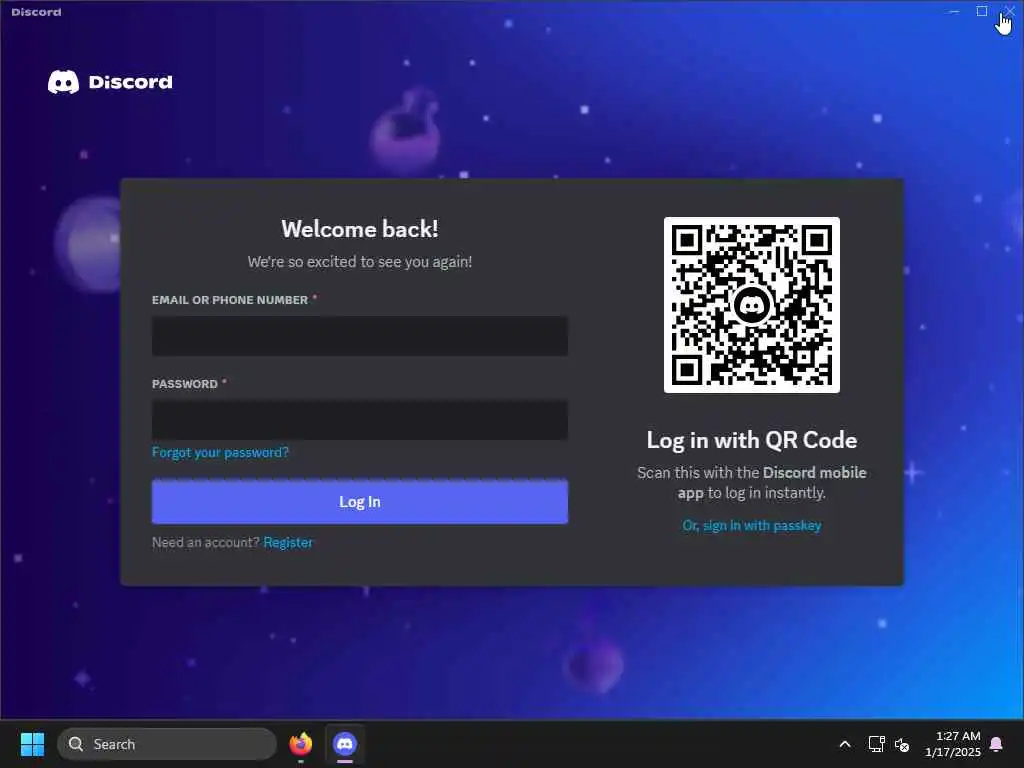The height and width of the screenshot is (768, 1024).
Task: Choose Or, sign in with passkey
Action: pos(752,526)
